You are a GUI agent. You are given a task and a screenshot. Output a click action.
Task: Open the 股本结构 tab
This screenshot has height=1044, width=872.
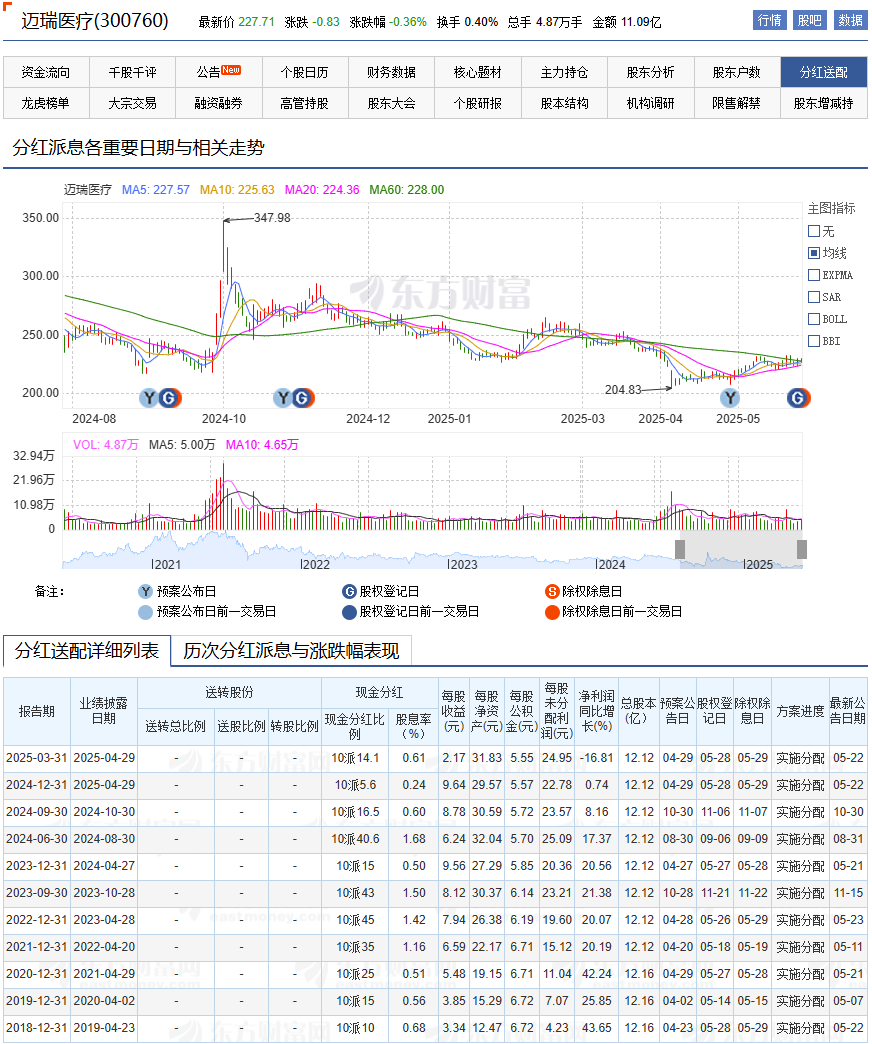[564, 103]
